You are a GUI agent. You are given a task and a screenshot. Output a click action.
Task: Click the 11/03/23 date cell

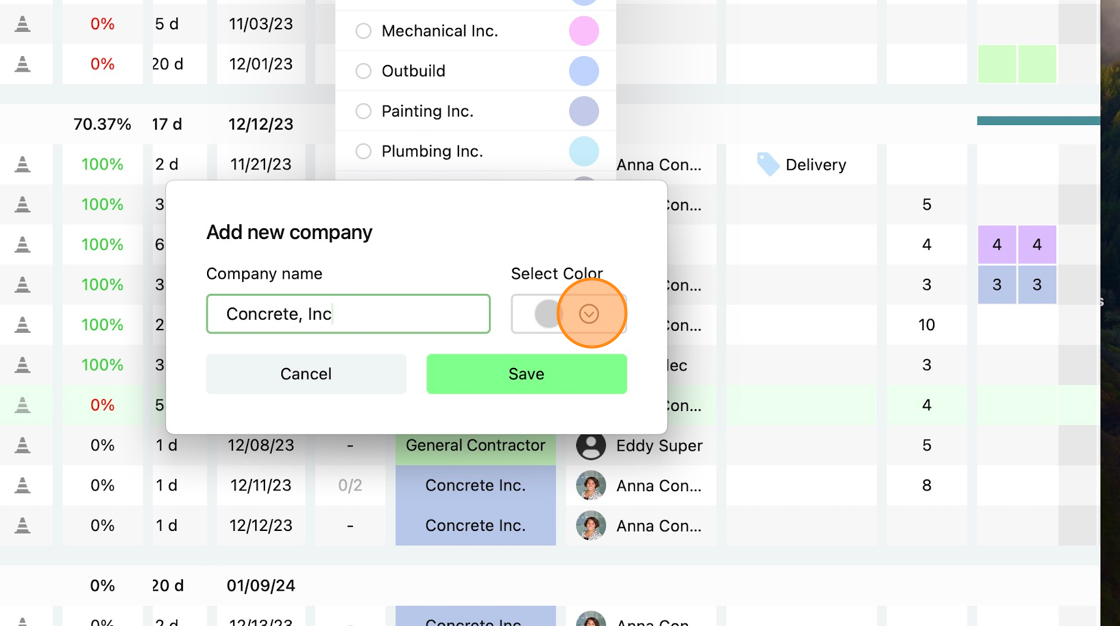tap(261, 24)
